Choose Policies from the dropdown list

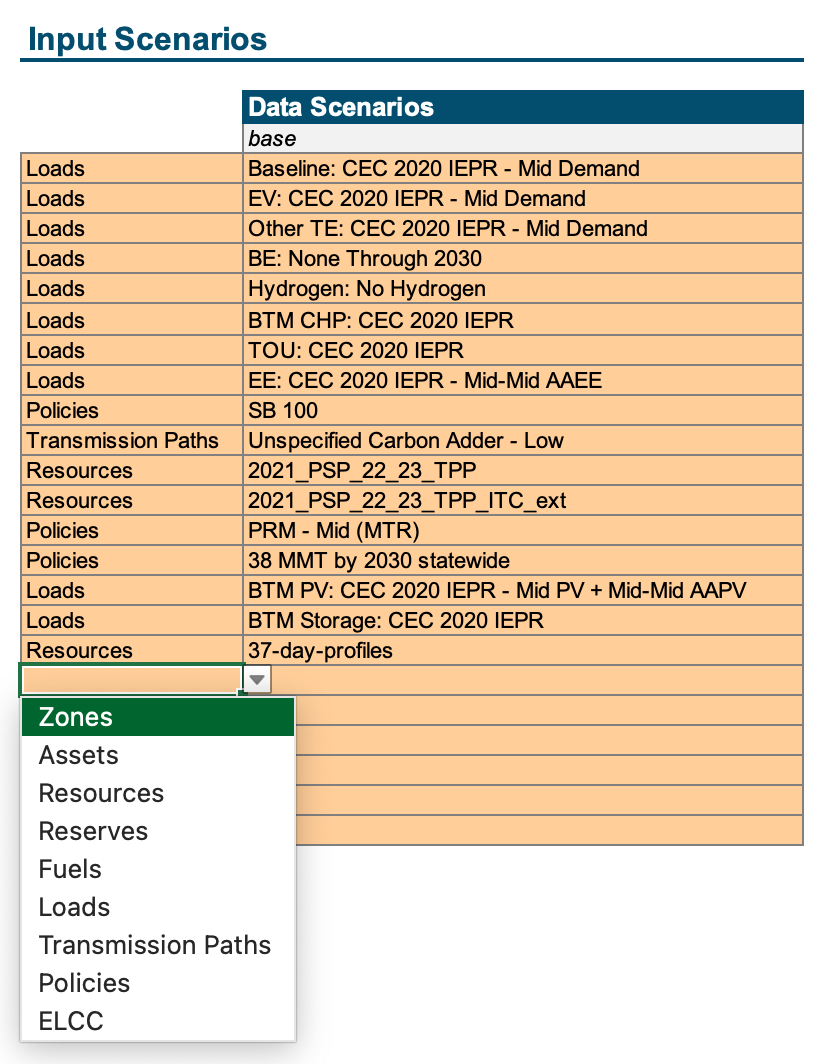tap(158, 983)
